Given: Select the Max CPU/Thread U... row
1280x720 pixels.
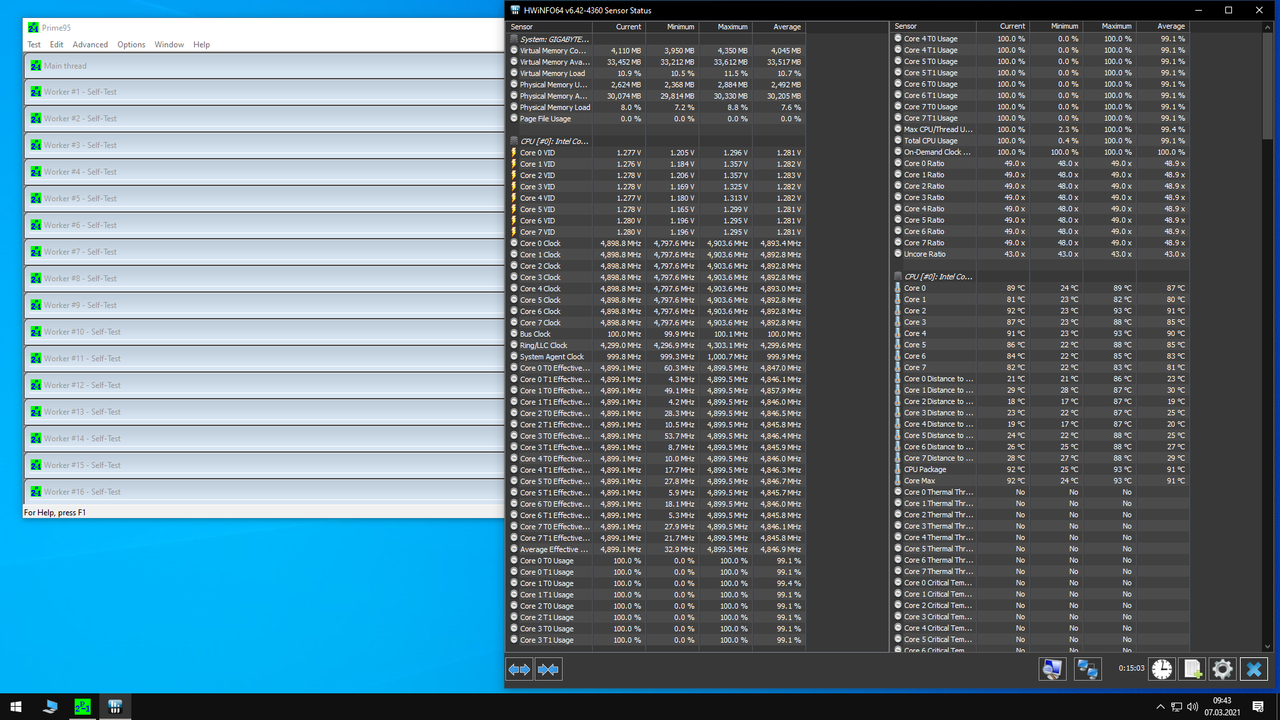Looking at the screenshot, I should pyautogui.click(x=1040, y=129).
